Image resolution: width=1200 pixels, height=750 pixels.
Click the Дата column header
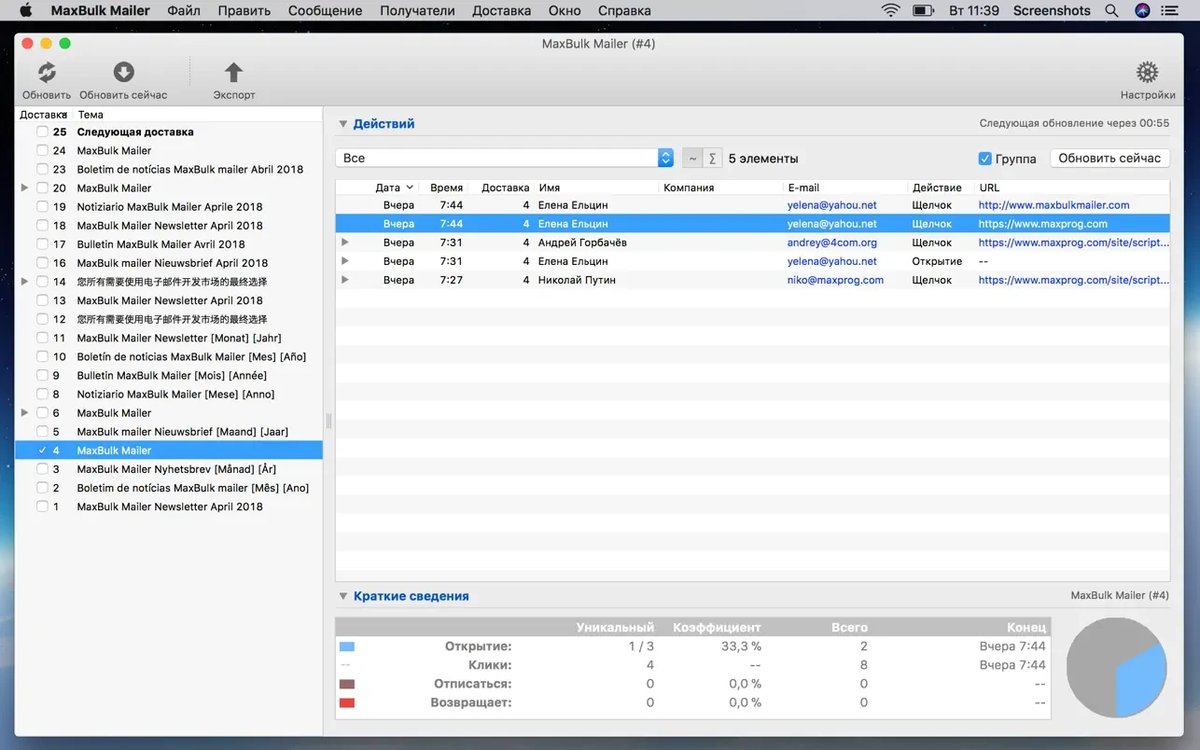pyautogui.click(x=388, y=187)
